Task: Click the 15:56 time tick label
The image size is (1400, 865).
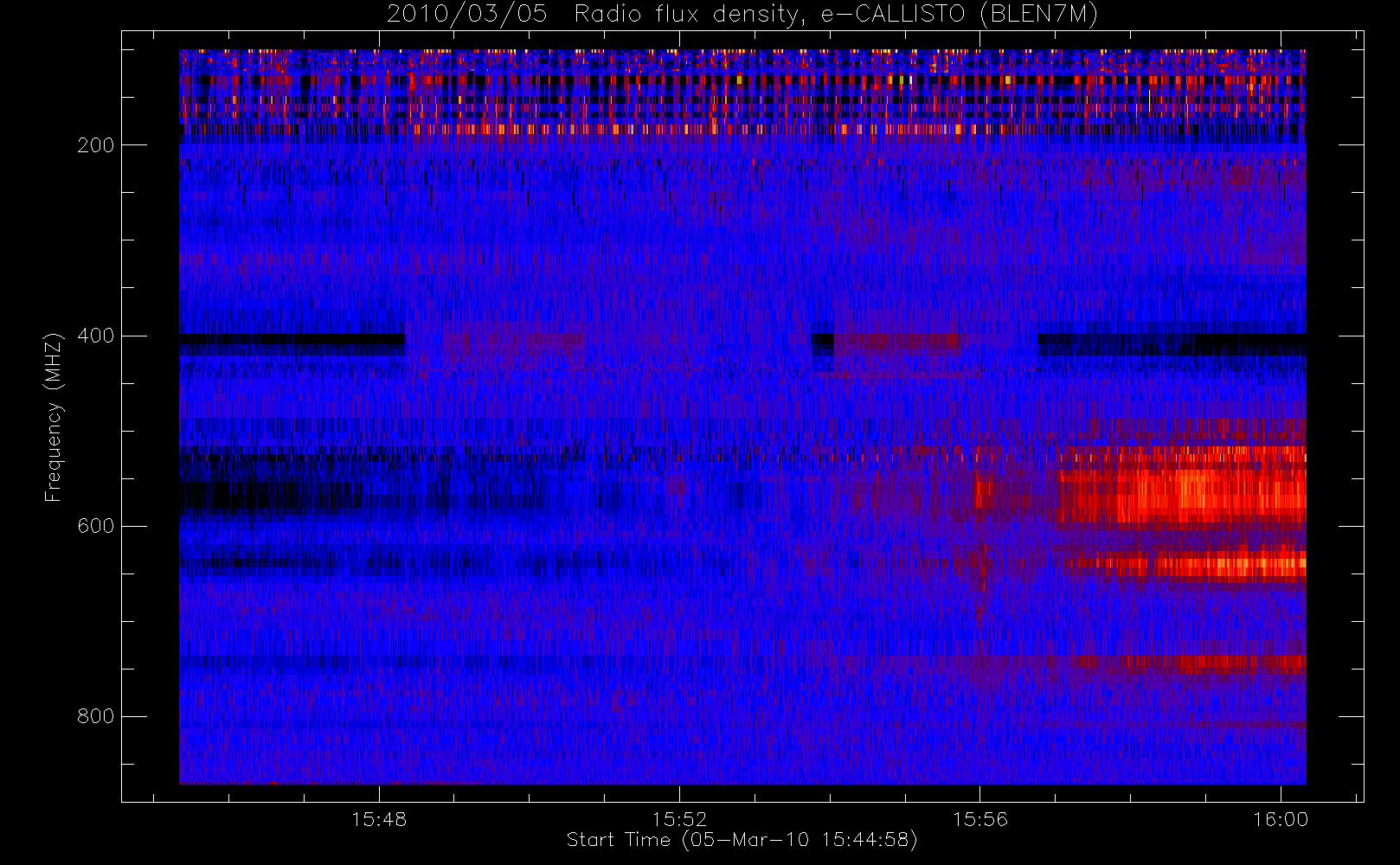Action: (980, 819)
